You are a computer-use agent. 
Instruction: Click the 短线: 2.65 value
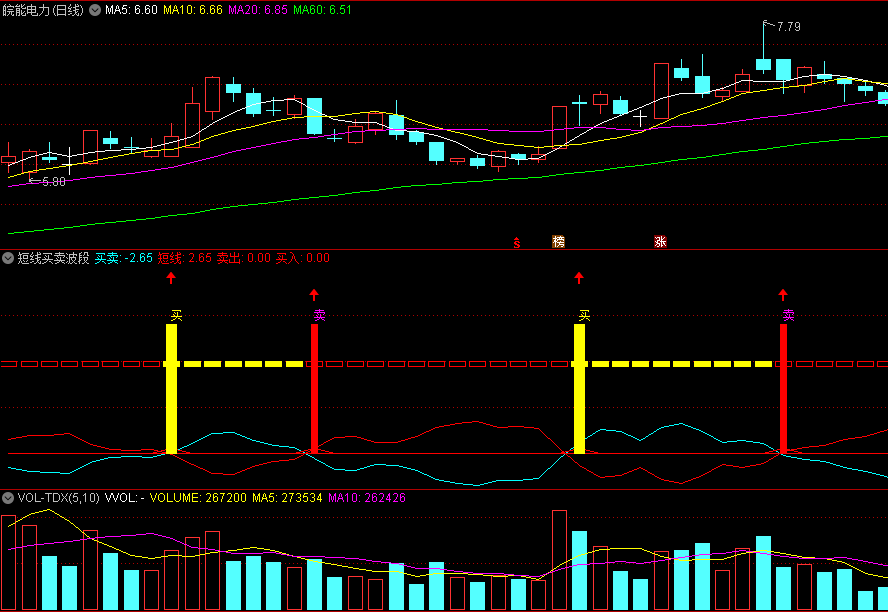coord(185,259)
